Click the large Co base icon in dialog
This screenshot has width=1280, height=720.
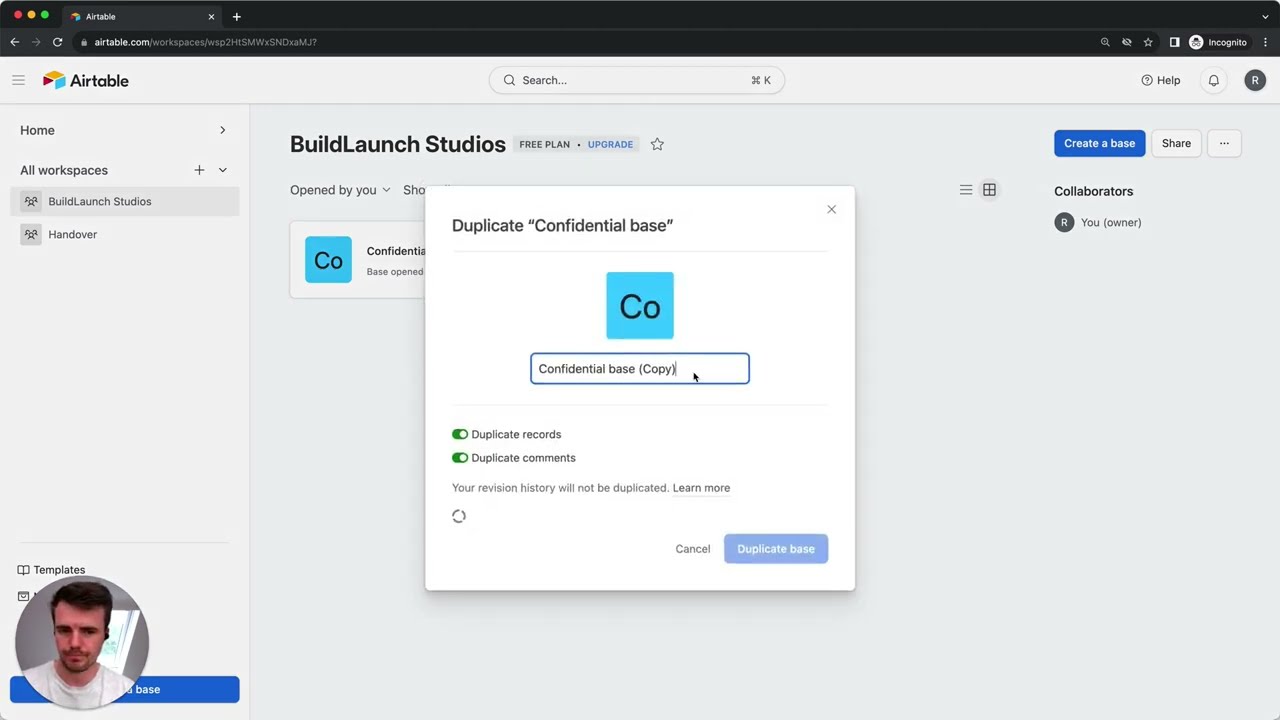640,306
